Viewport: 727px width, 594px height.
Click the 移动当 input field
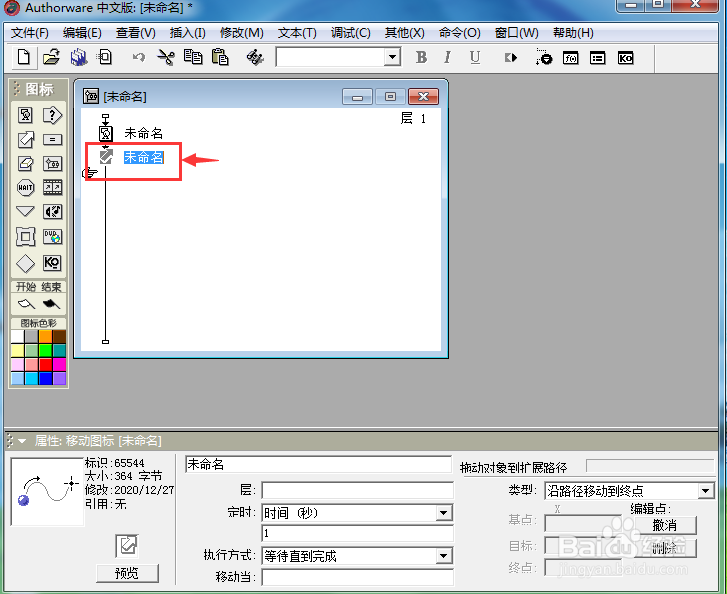coord(357,577)
